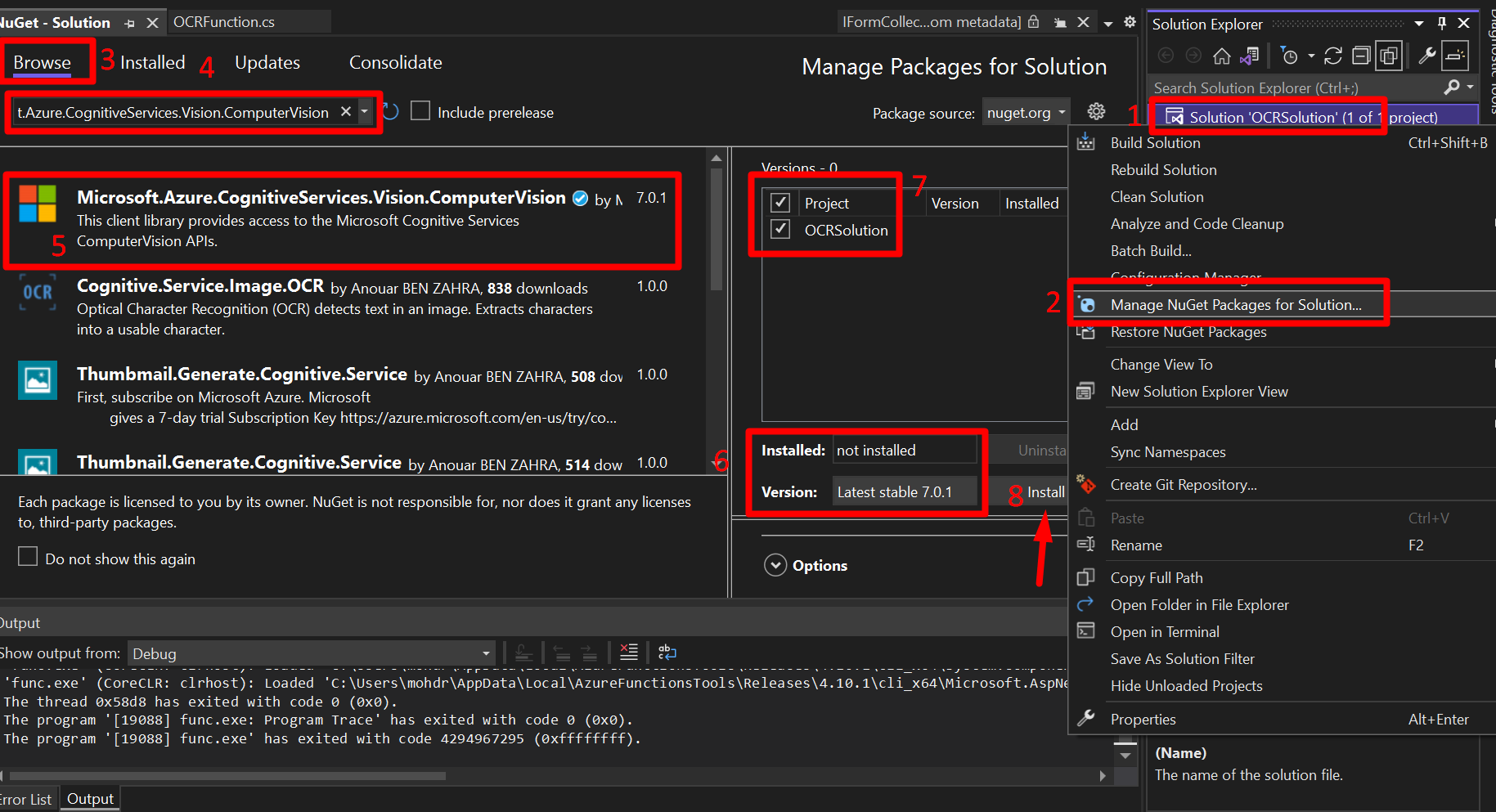Choose Open Folder in File Explorer
Viewport: 1496px width, 812px height.
(1199, 604)
